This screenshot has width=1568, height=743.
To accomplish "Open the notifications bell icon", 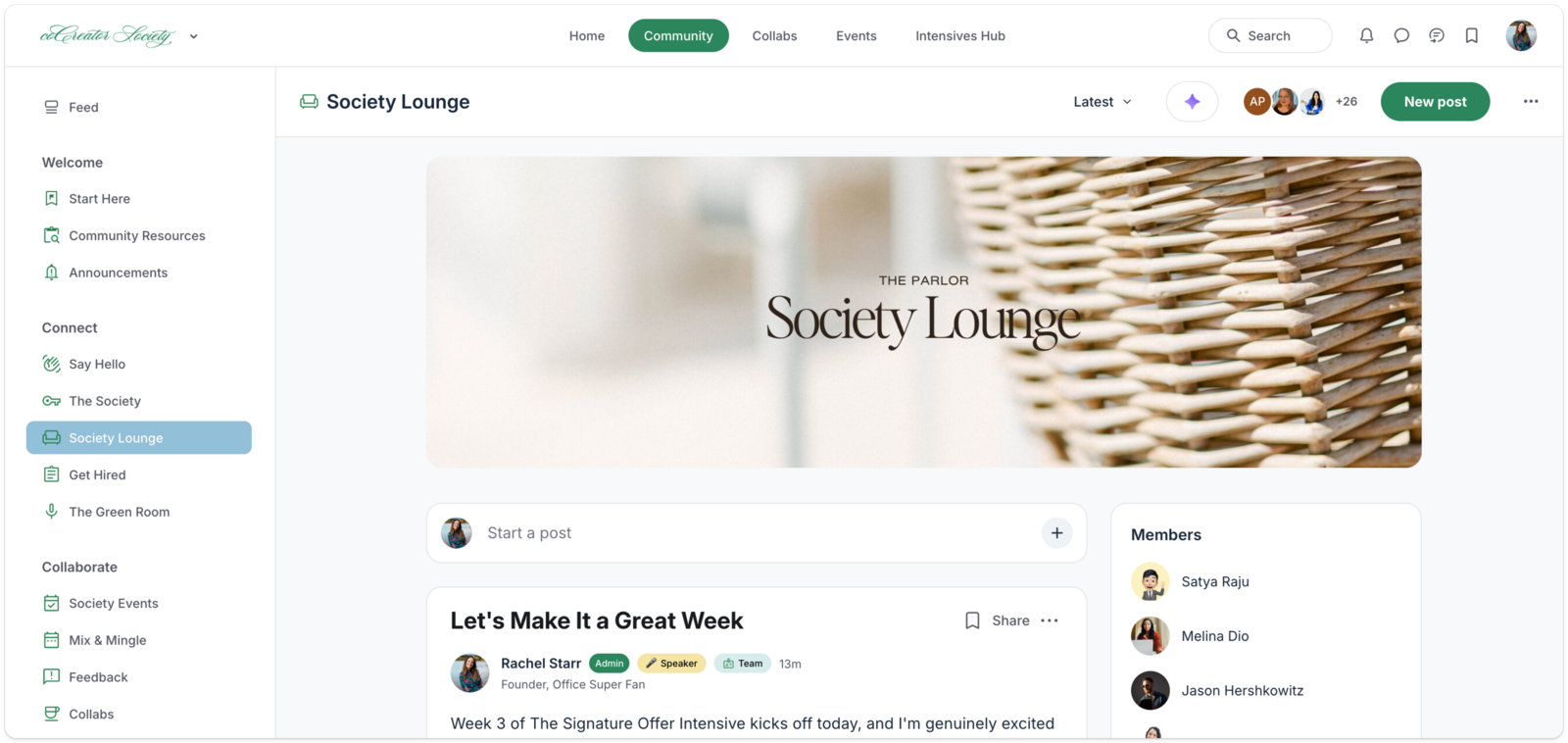I will pyautogui.click(x=1366, y=35).
